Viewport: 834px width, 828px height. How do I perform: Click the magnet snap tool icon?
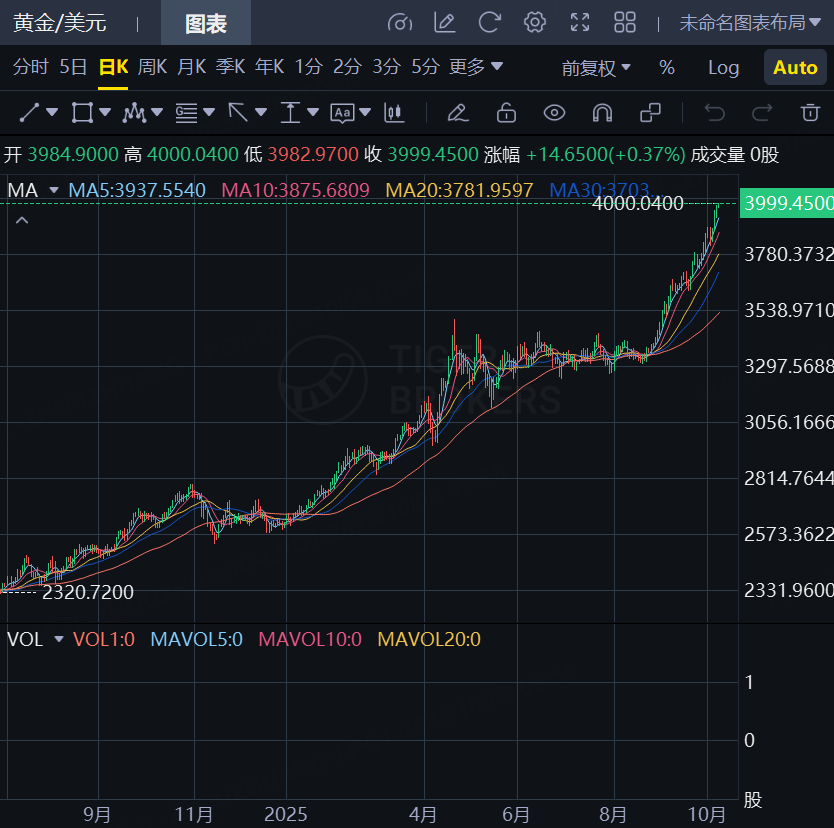(602, 112)
